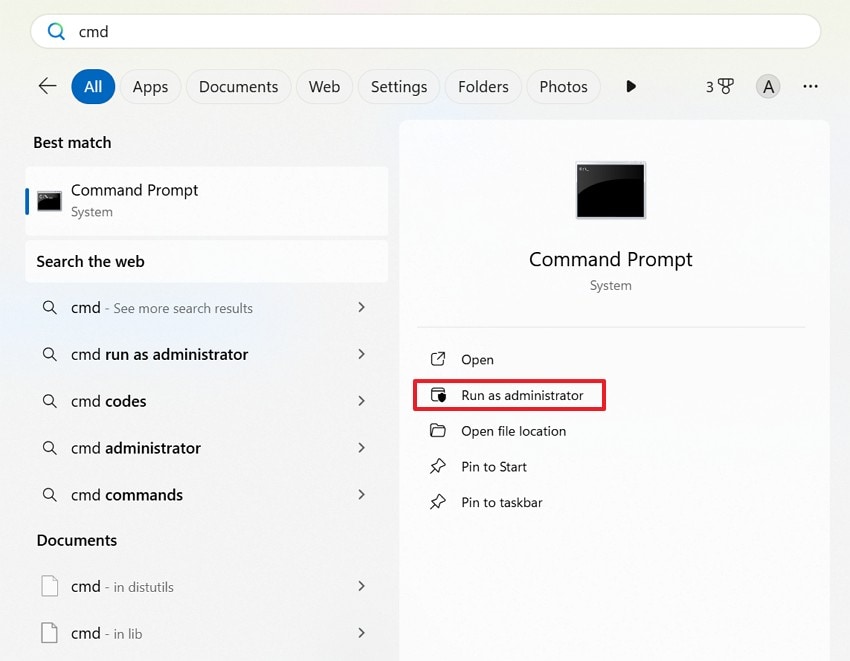Open the three-dots options menu
Viewport: 850px width, 661px height.
pyautogui.click(x=810, y=86)
